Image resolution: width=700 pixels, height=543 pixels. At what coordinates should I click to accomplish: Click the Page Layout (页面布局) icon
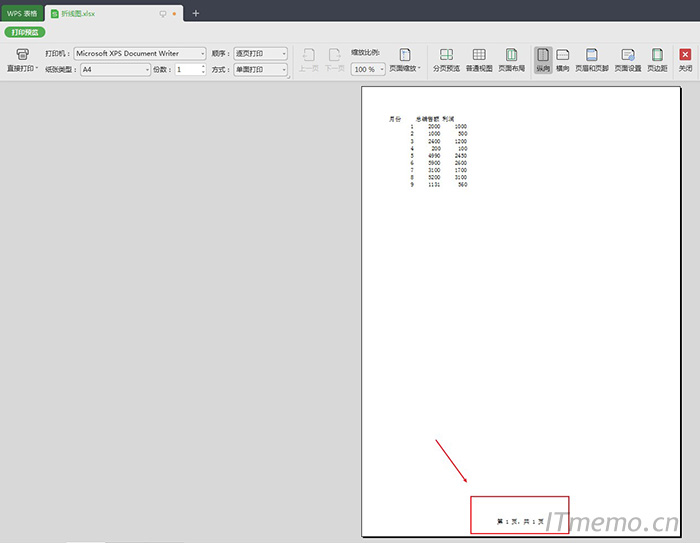pos(511,55)
